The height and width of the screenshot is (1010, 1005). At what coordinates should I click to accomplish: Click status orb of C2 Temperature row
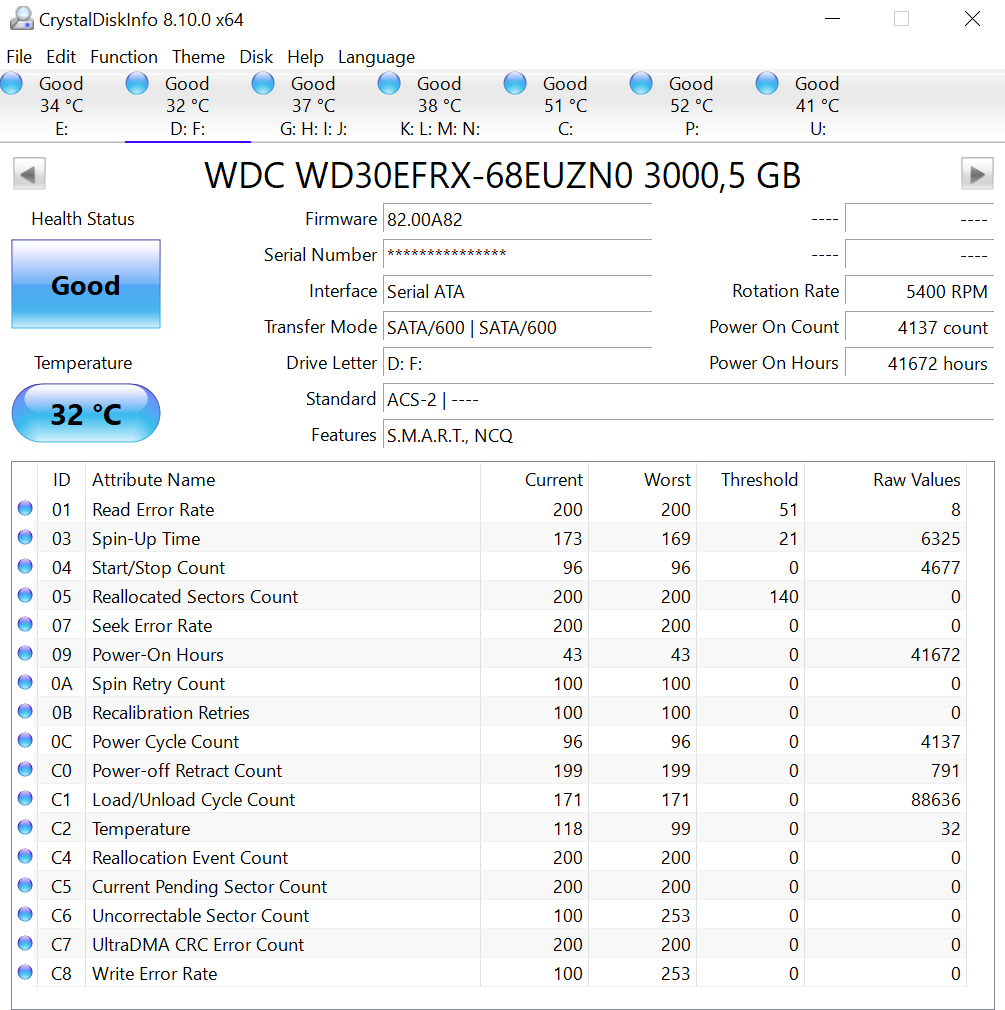[25, 827]
